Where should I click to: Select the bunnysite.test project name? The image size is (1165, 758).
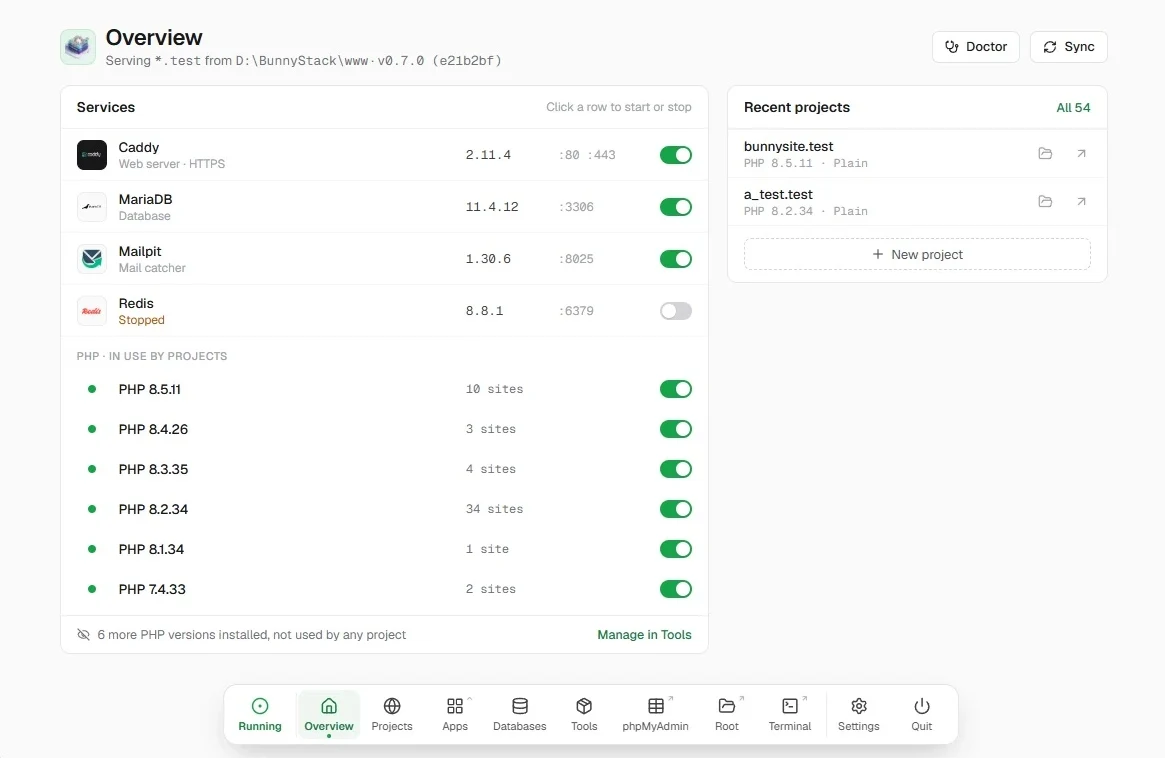pyautogui.click(x=788, y=146)
